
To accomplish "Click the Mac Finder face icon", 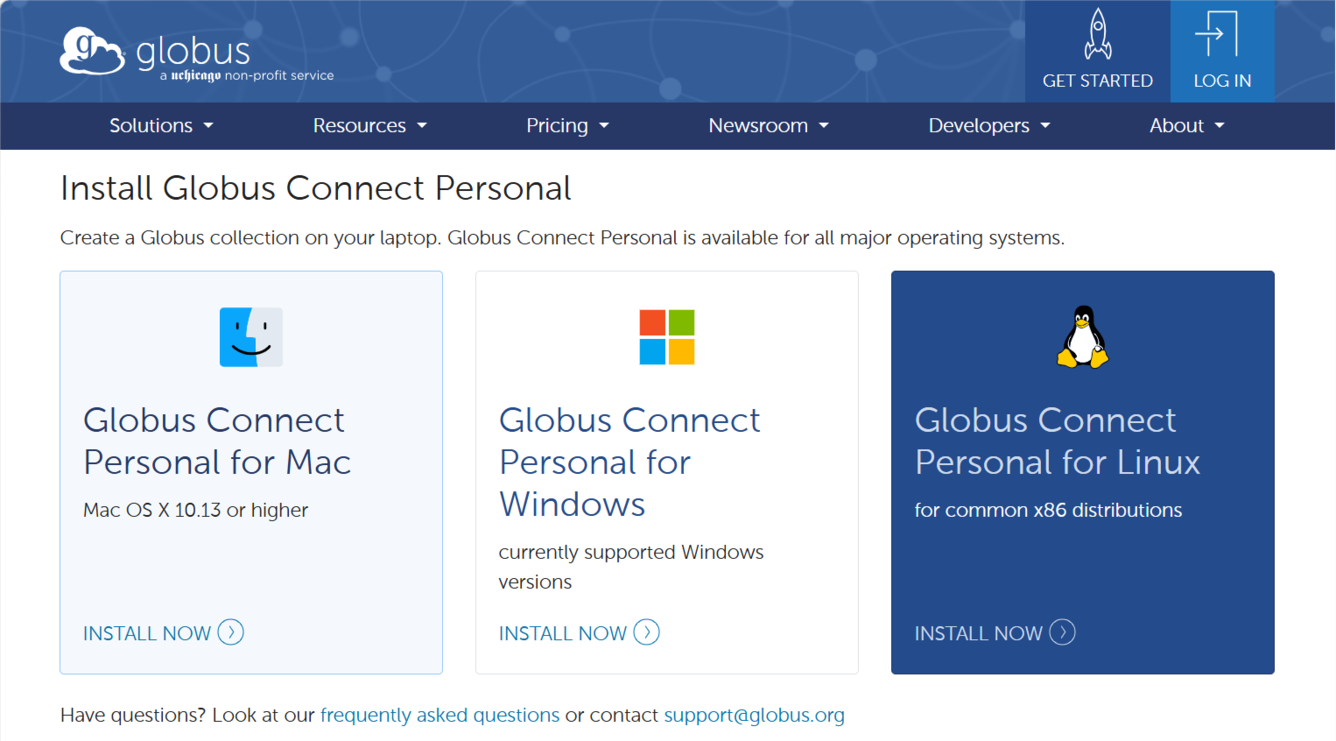I will (251, 337).
